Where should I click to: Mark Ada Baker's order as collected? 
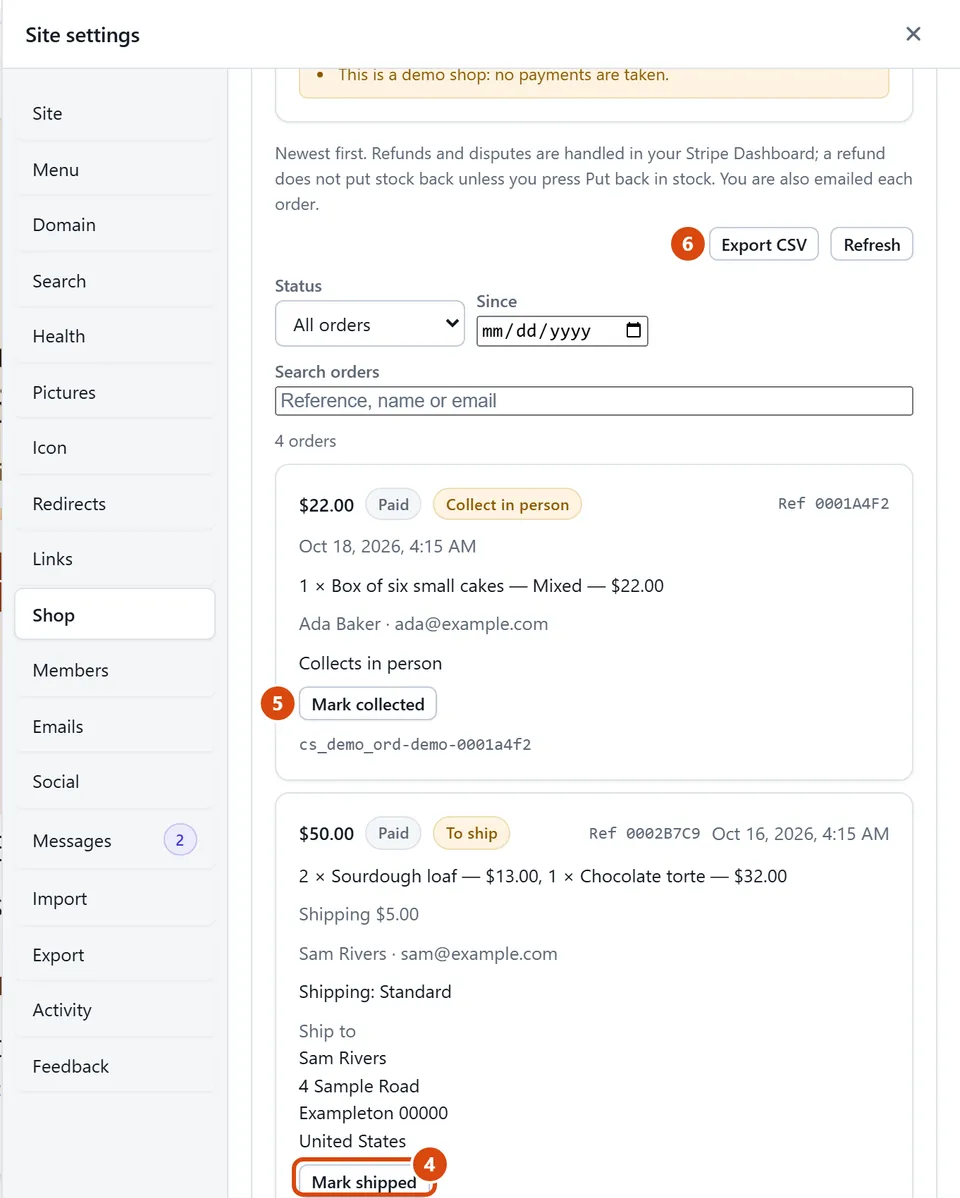click(368, 704)
